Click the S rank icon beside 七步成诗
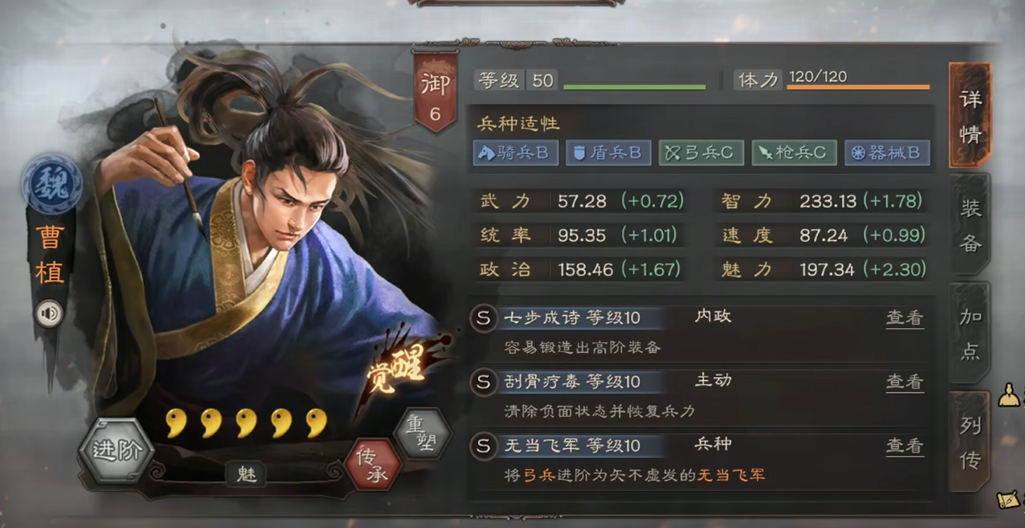This screenshot has width=1025, height=528. (x=483, y=318)
